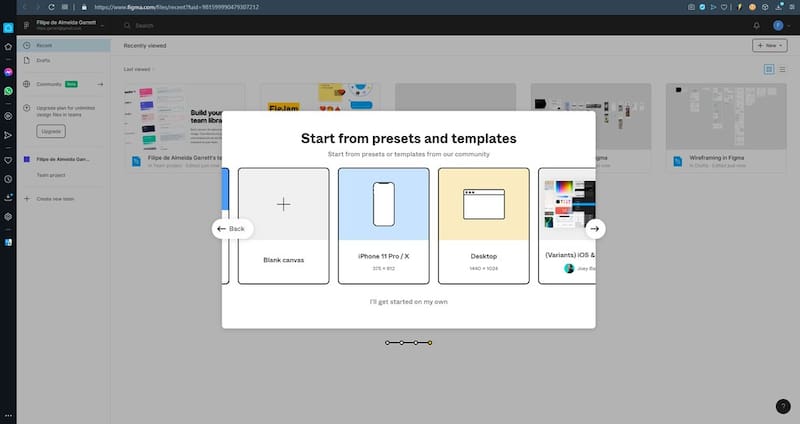Switch to grid view
Viewport: 800px width, 424px height.
[x=768, y=69]
